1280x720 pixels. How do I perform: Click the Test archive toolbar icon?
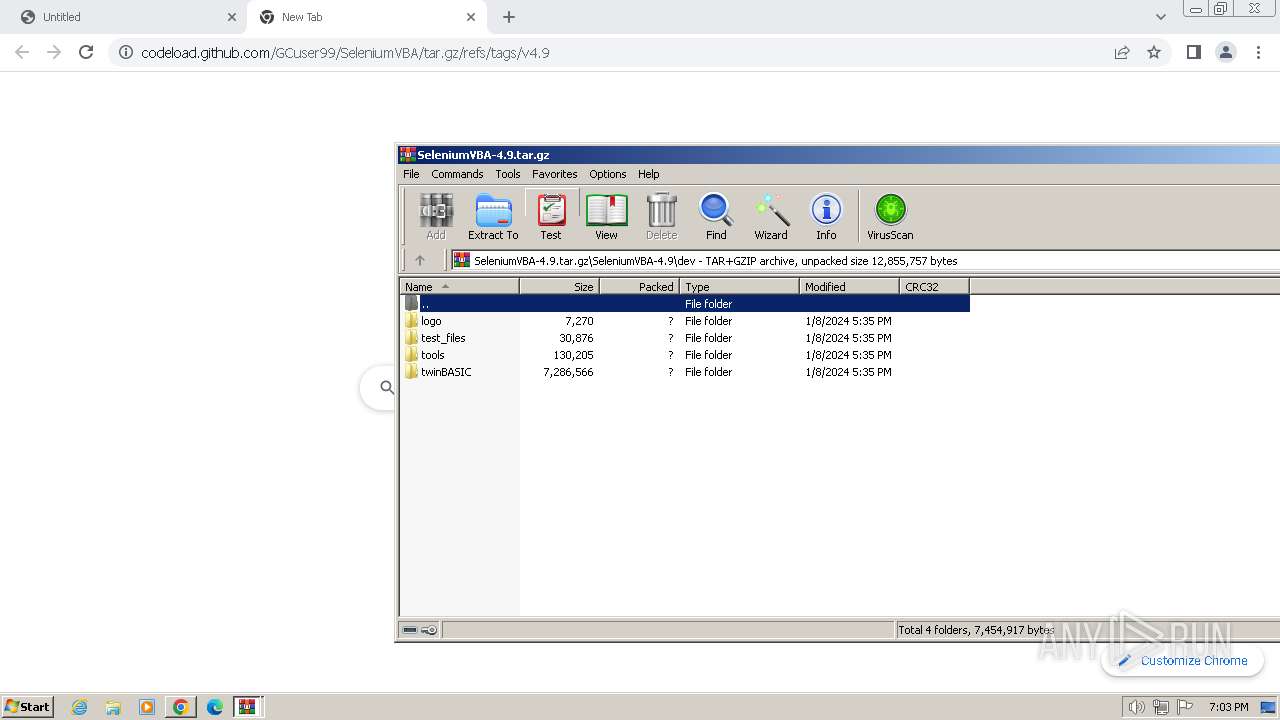[551, 217]
